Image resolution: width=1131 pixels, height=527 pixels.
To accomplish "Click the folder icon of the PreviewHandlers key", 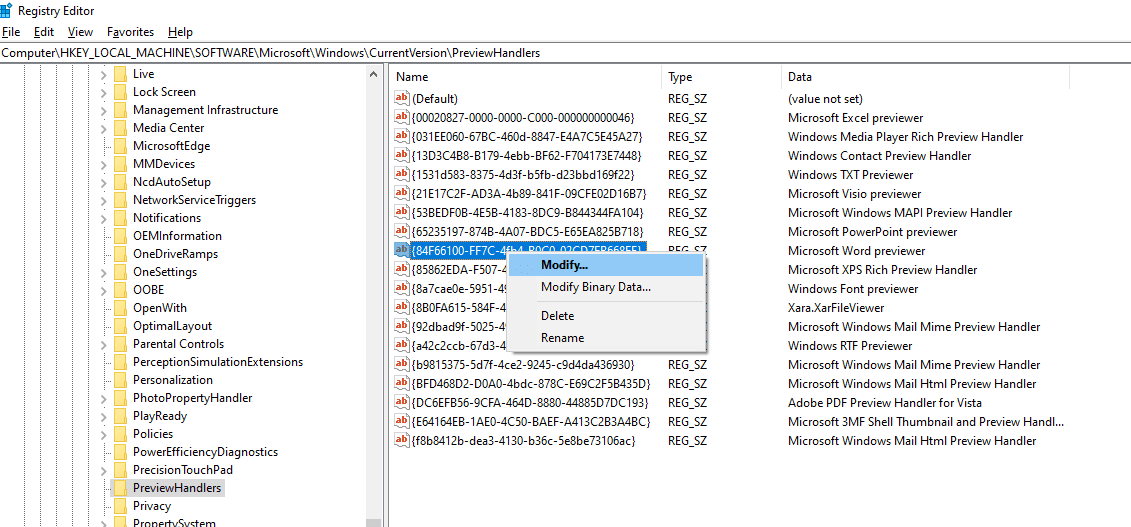I will pos(120,488).
